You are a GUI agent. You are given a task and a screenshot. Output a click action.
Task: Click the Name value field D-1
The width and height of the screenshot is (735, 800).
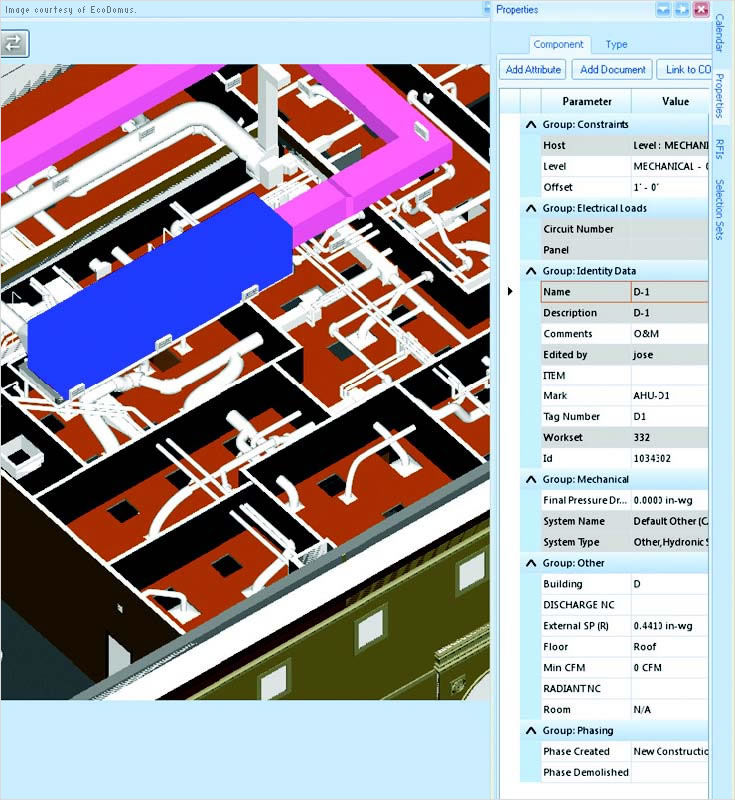point(668,292)
